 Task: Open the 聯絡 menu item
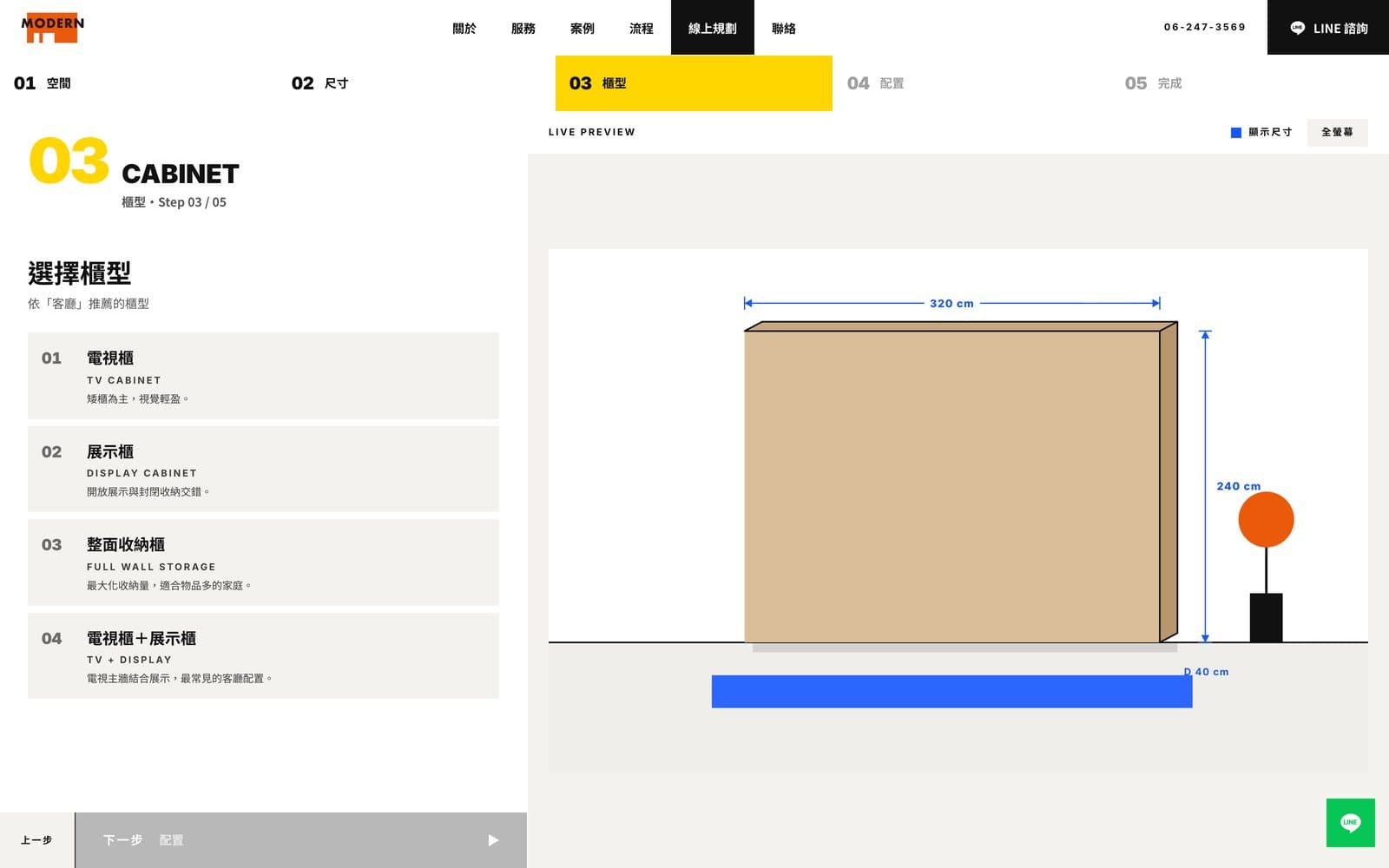[x=784, y=28]
